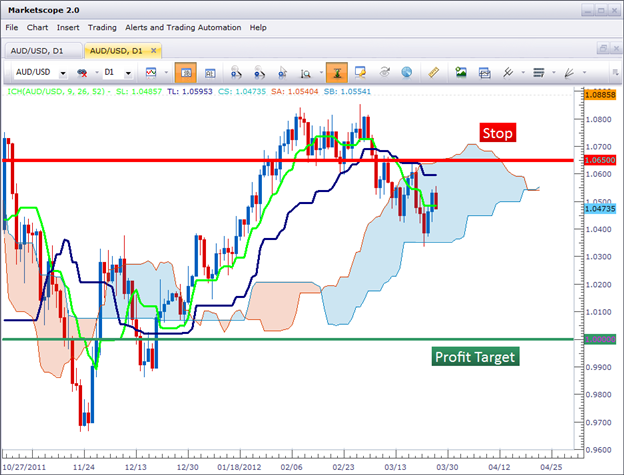Click the grayed eye-with-arrow icon
624x475 pixels.
384,72
